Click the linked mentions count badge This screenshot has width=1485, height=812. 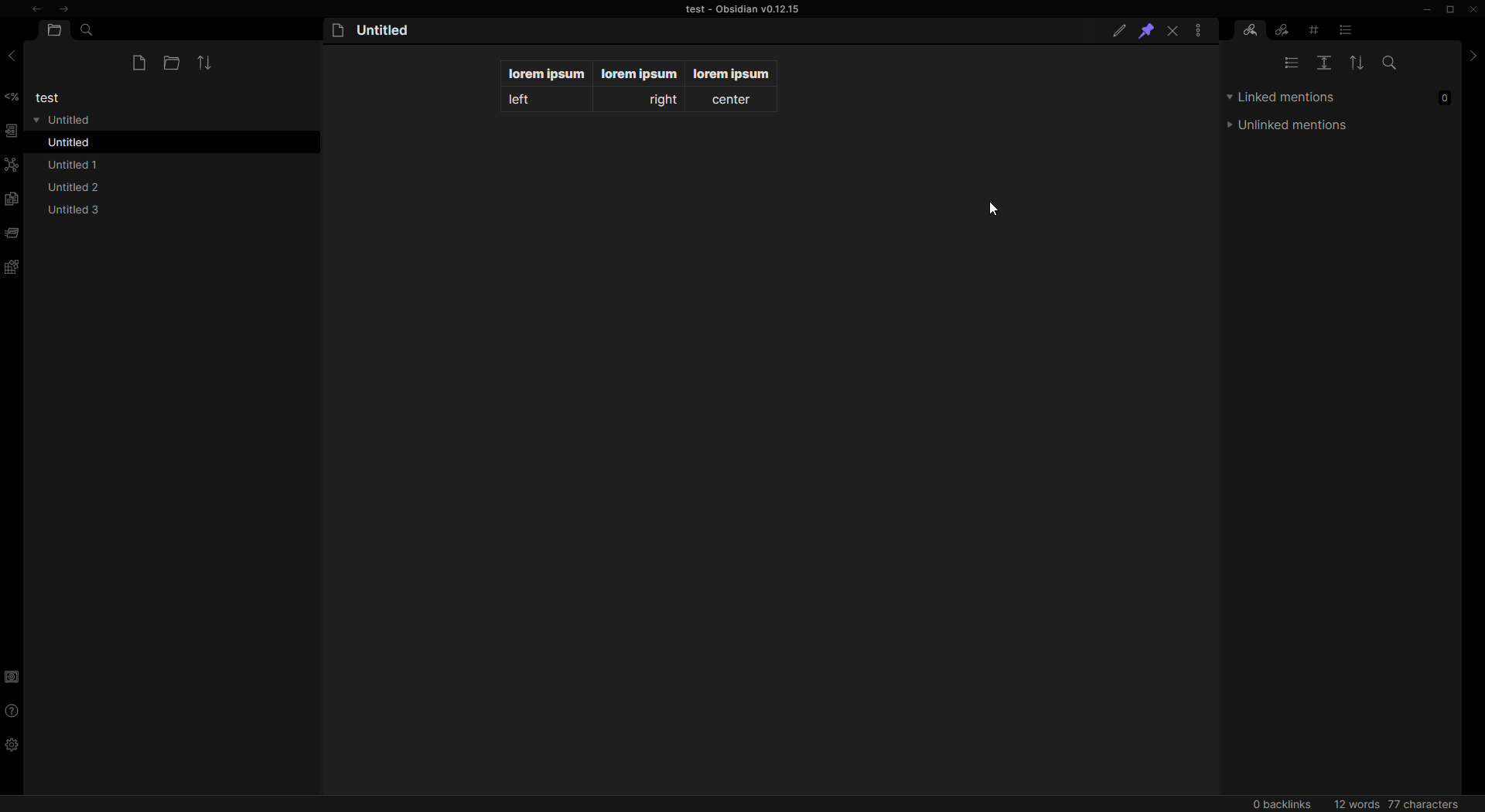coord(1444,97)
